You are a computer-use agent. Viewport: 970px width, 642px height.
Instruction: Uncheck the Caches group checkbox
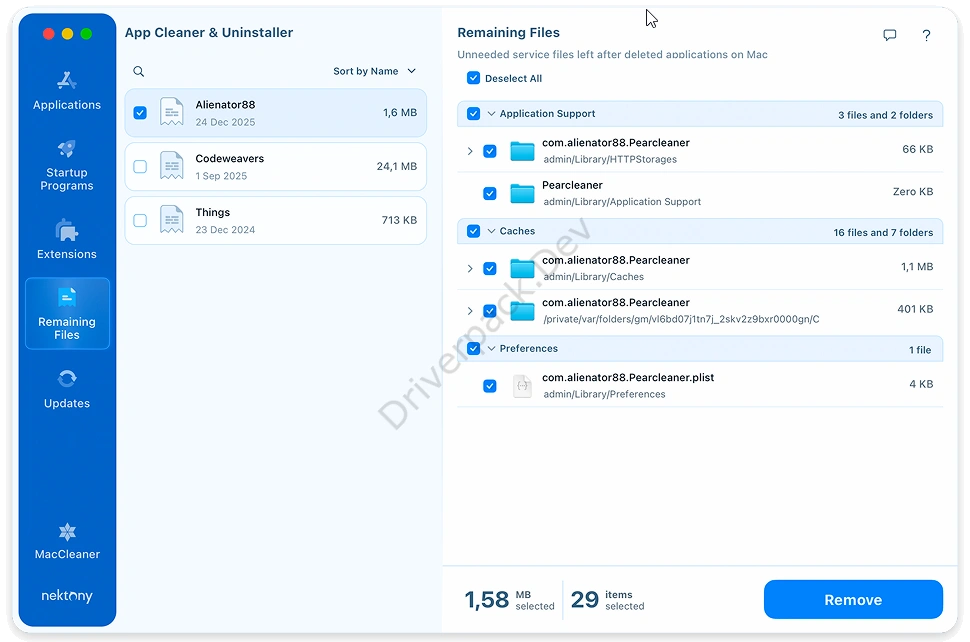[473, 231]
